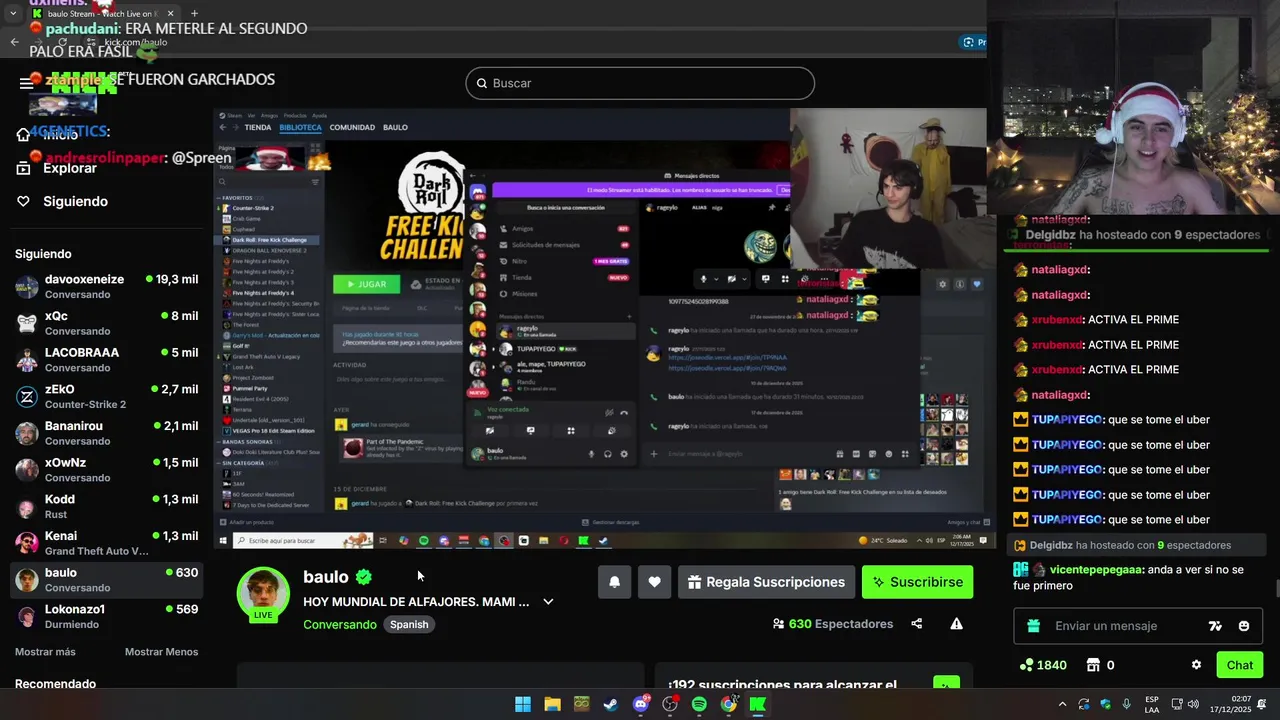Click chat username vicentepepegaaa
Viewport: 1280px width, 720px height.
[x=1098, y=569]
